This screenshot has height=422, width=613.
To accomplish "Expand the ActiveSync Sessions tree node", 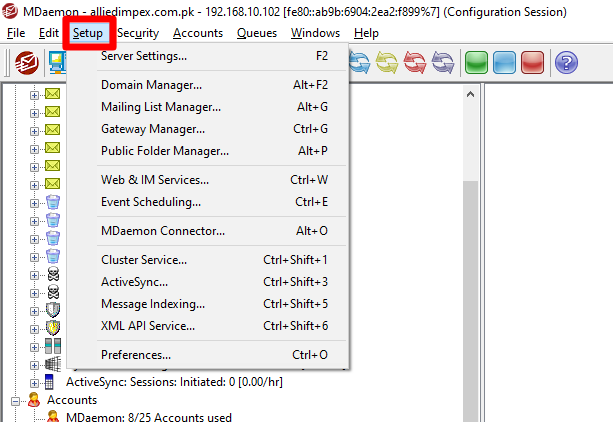I will tap(35, 382).
